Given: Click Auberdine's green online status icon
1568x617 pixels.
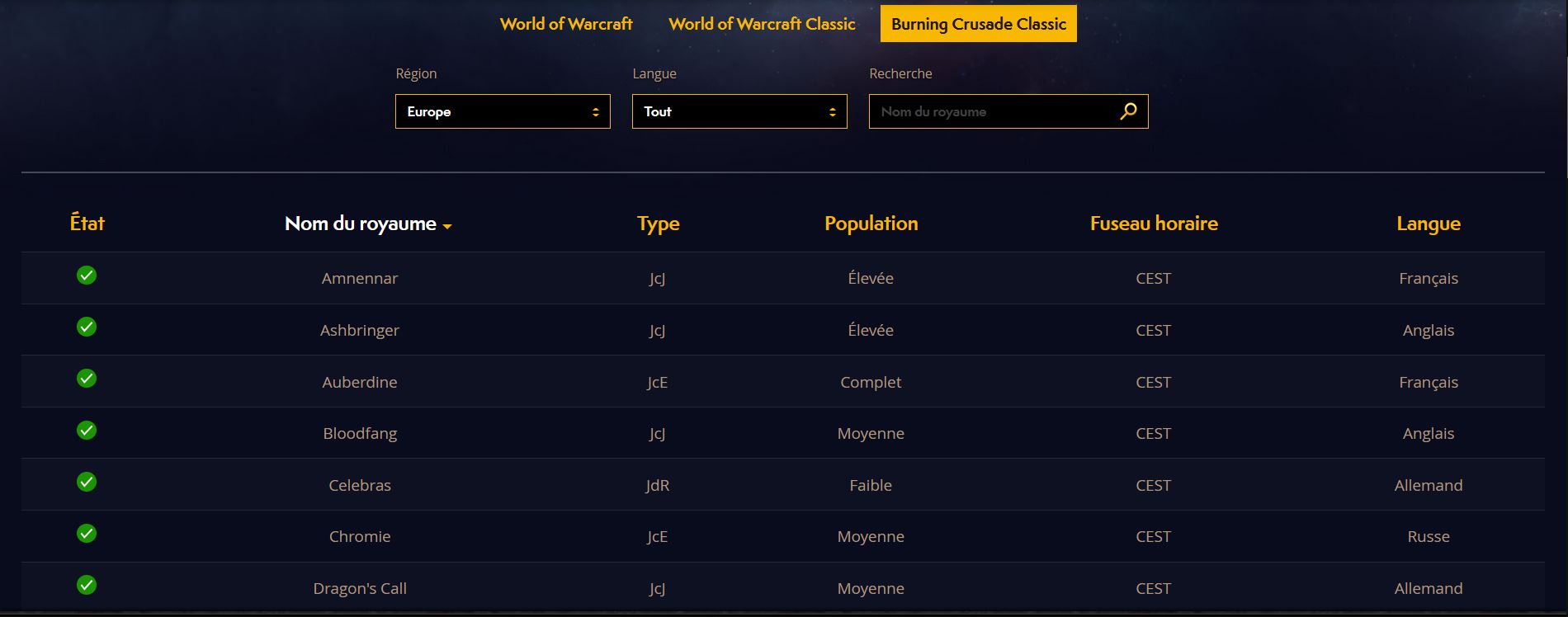Looking at the screenshot, I should tap(87, 379).
